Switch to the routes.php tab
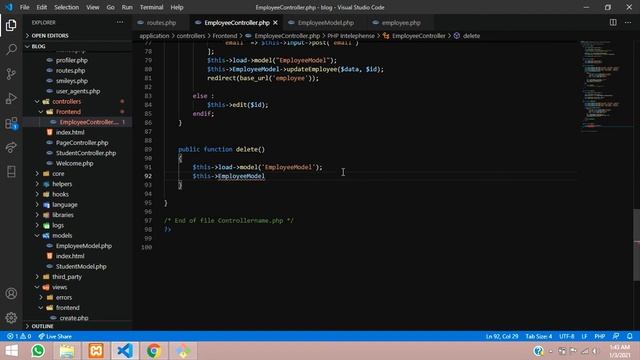This screenshot has height=360, width=640. [x=161, y=23]
